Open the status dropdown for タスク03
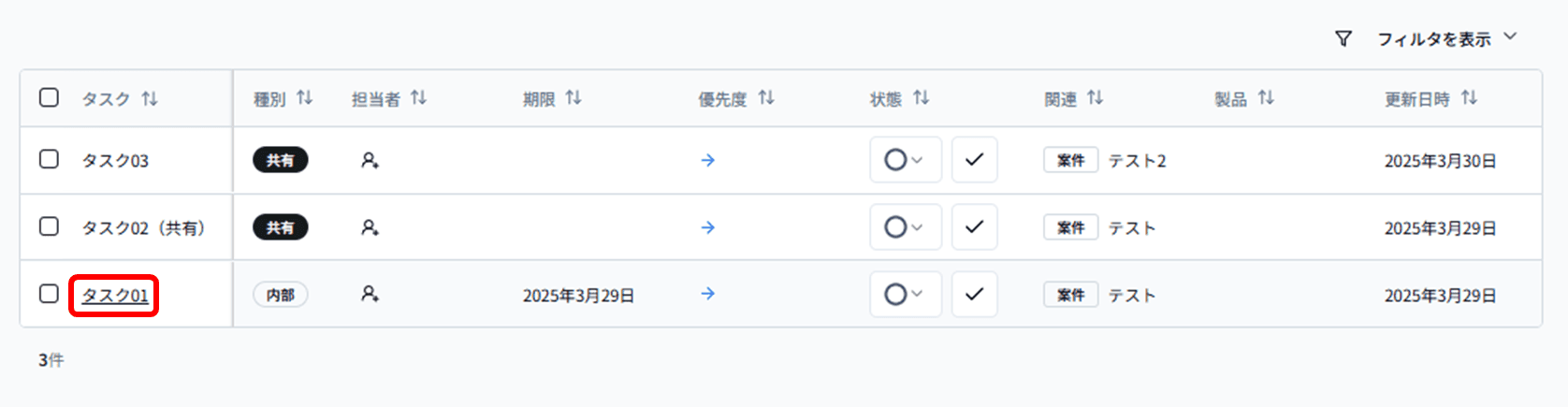 (905, 160)
